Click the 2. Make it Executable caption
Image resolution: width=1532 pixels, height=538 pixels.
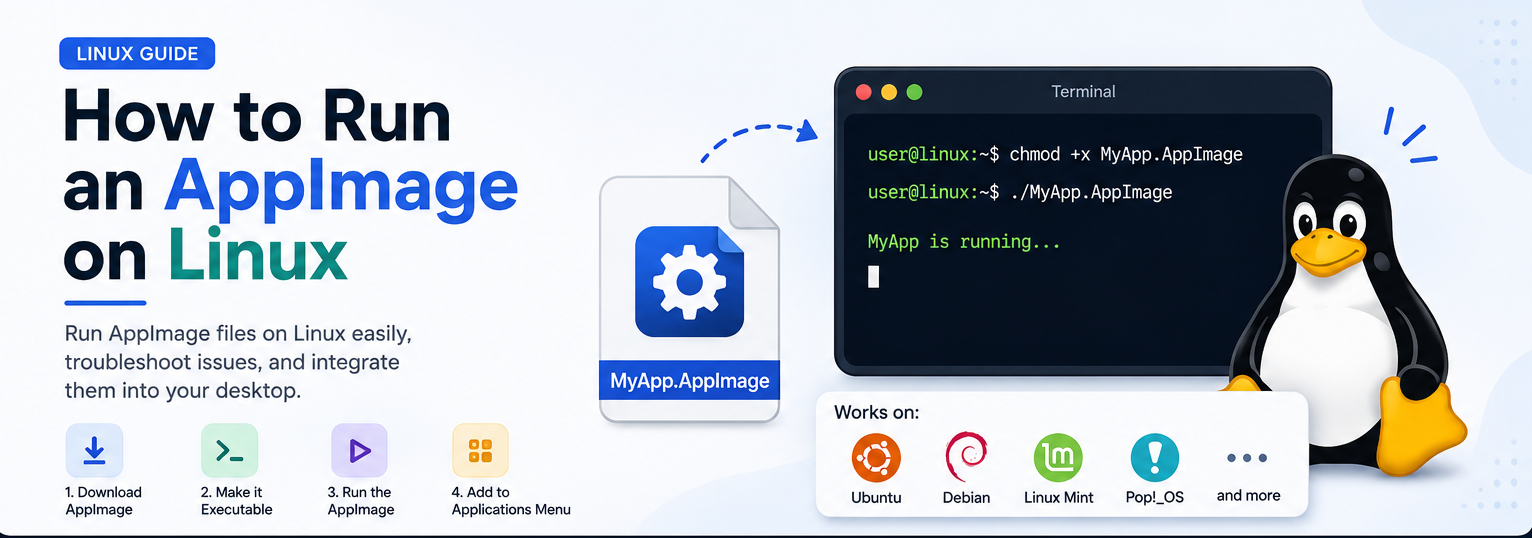coord(237,501)
